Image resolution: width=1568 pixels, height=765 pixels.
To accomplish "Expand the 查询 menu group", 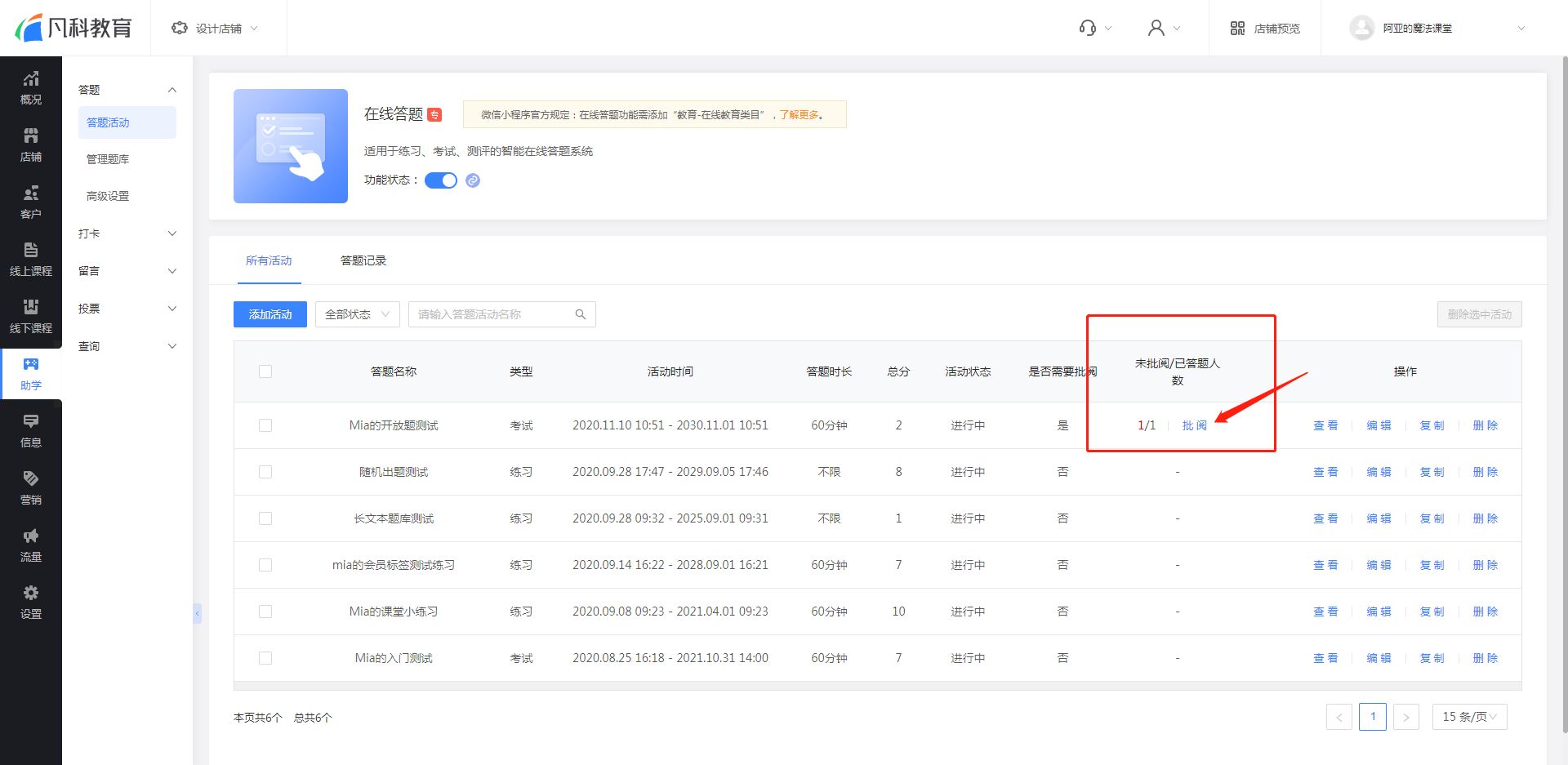I will pos(127,346).
